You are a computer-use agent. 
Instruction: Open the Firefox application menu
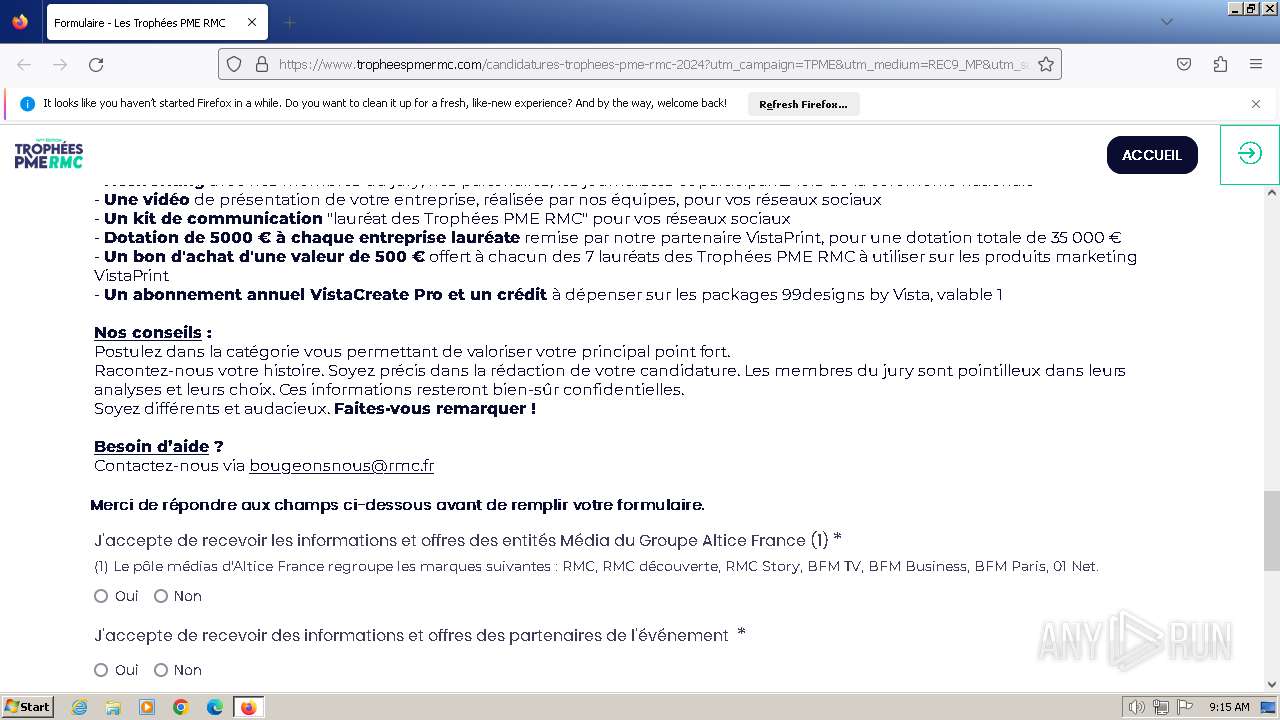coord(1256,64)
